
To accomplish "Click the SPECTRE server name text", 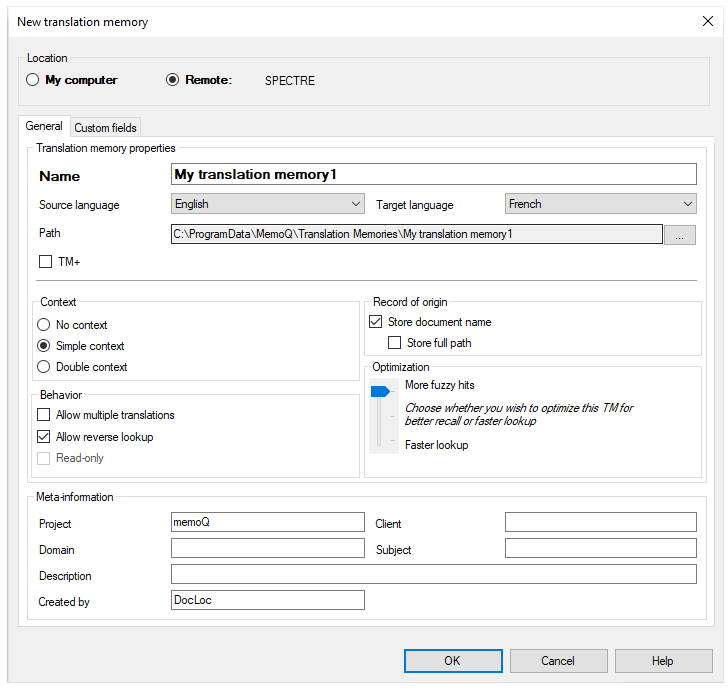I will tap(290, 81).
